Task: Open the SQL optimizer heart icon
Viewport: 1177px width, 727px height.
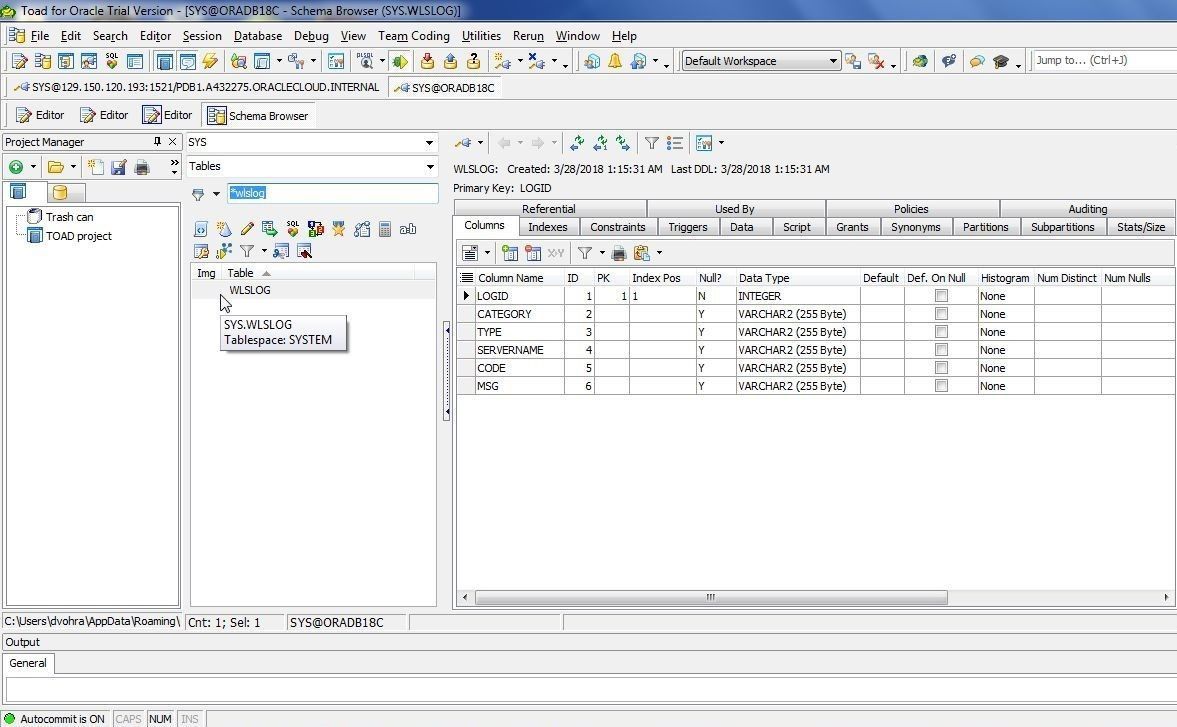Action: tap(112, 62)
